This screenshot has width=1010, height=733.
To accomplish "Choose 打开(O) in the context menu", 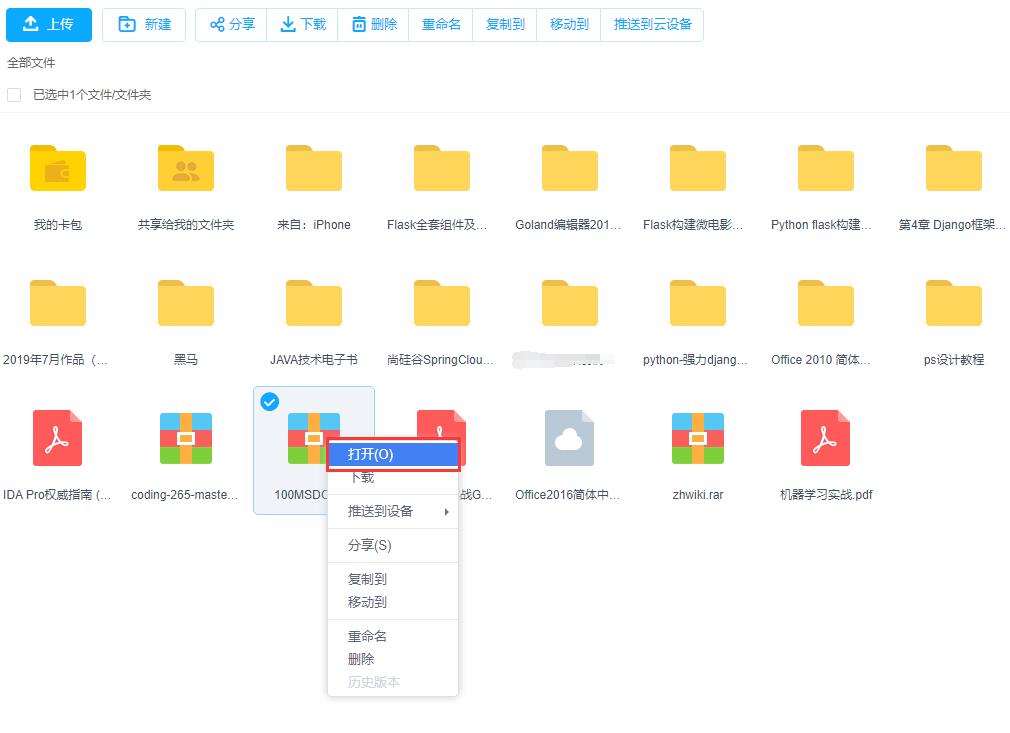I will click(x=394, y=455).
